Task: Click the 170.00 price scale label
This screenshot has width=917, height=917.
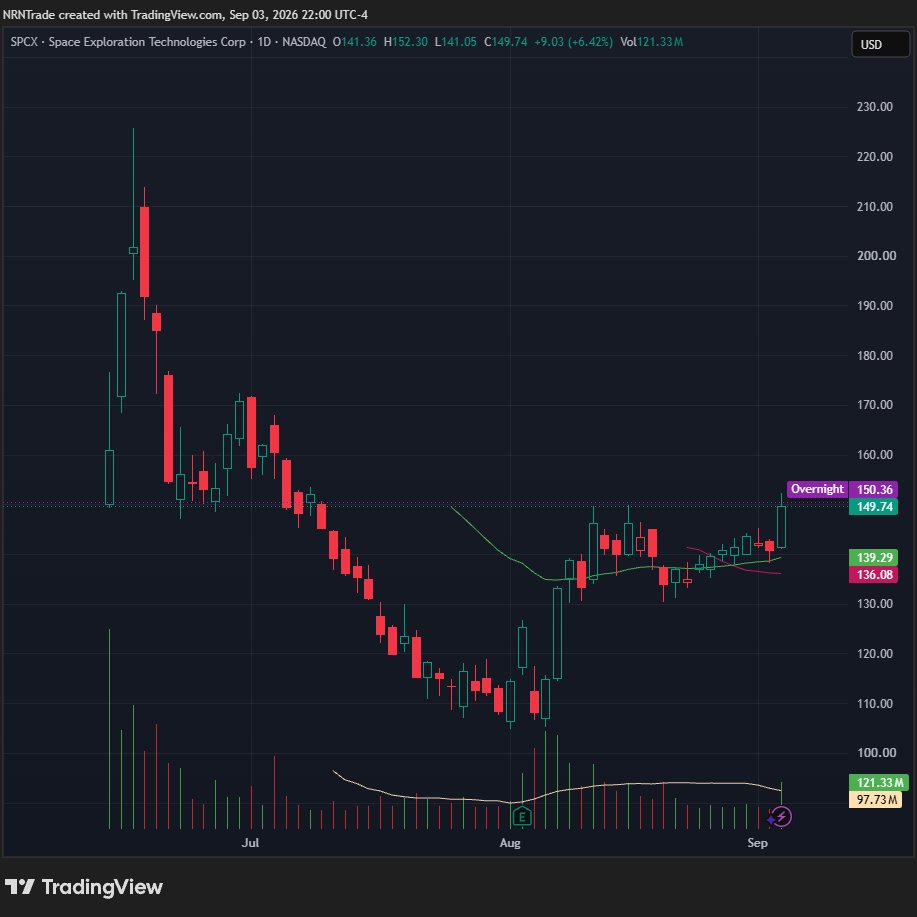Action: click(x=874, y=405)
